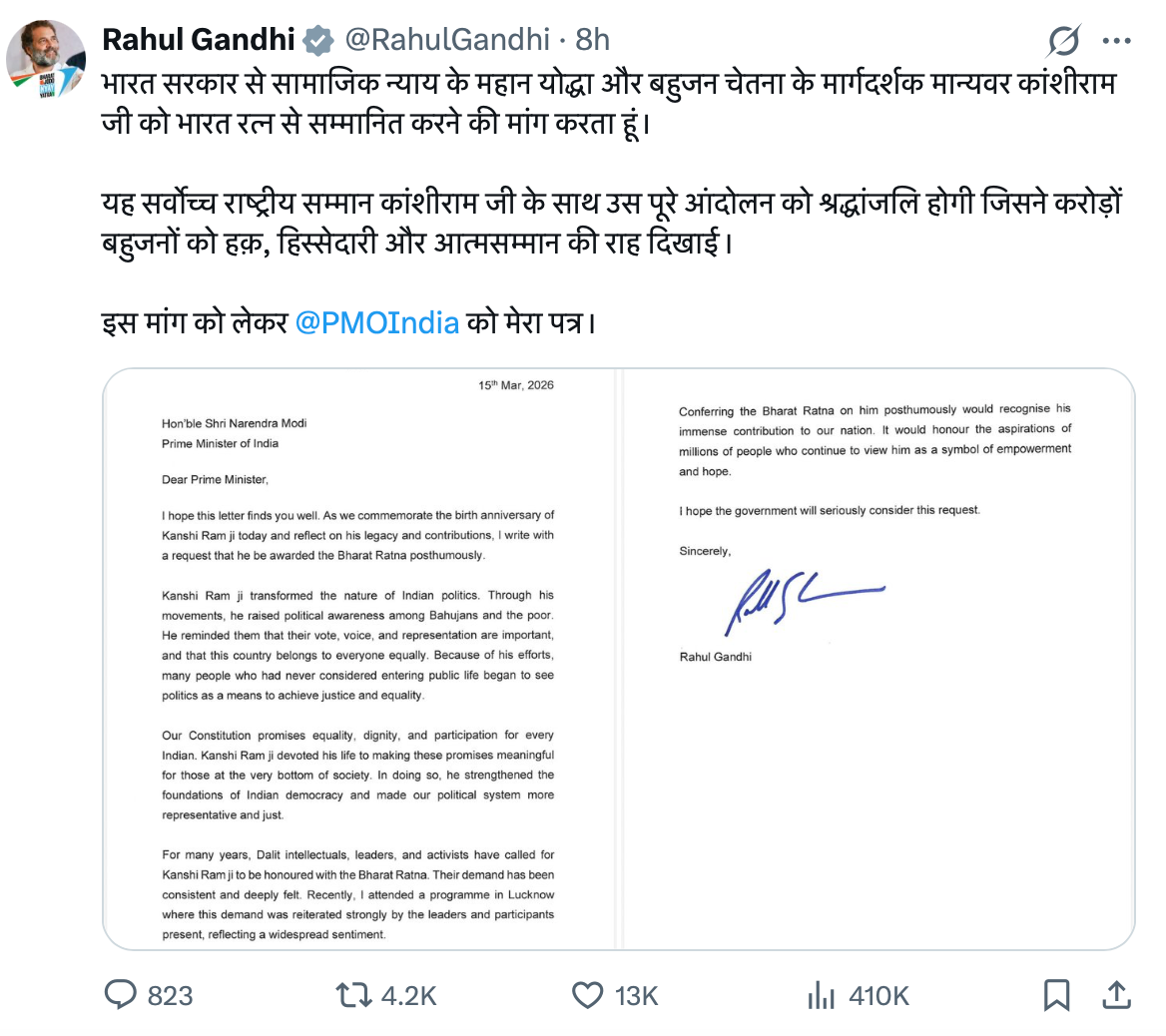Open the second letter page with the signature
The width and height of the screenshot is (1166, 1036).
[x=878, y=659]
